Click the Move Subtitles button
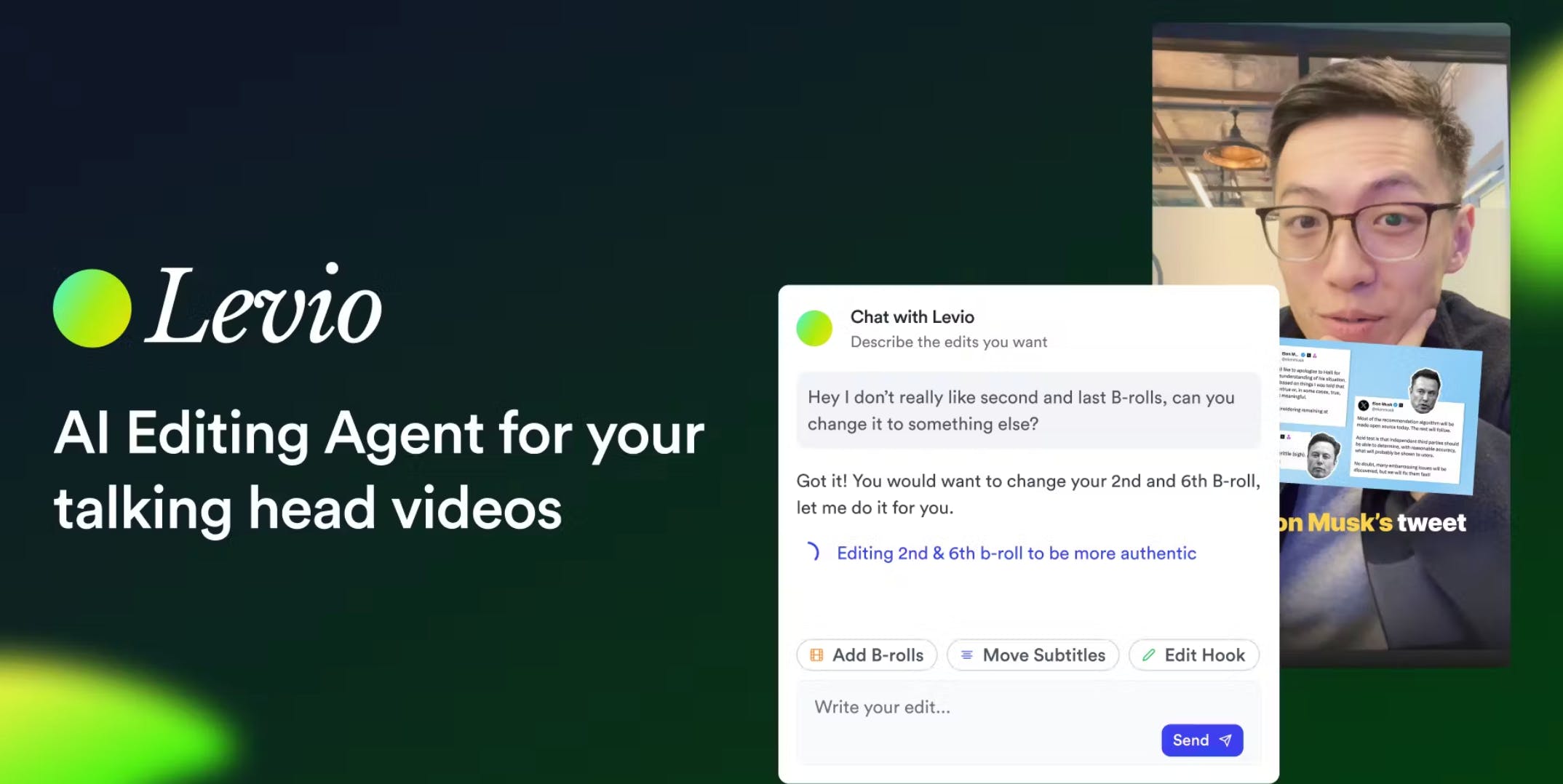 (x=1033, y=655)
